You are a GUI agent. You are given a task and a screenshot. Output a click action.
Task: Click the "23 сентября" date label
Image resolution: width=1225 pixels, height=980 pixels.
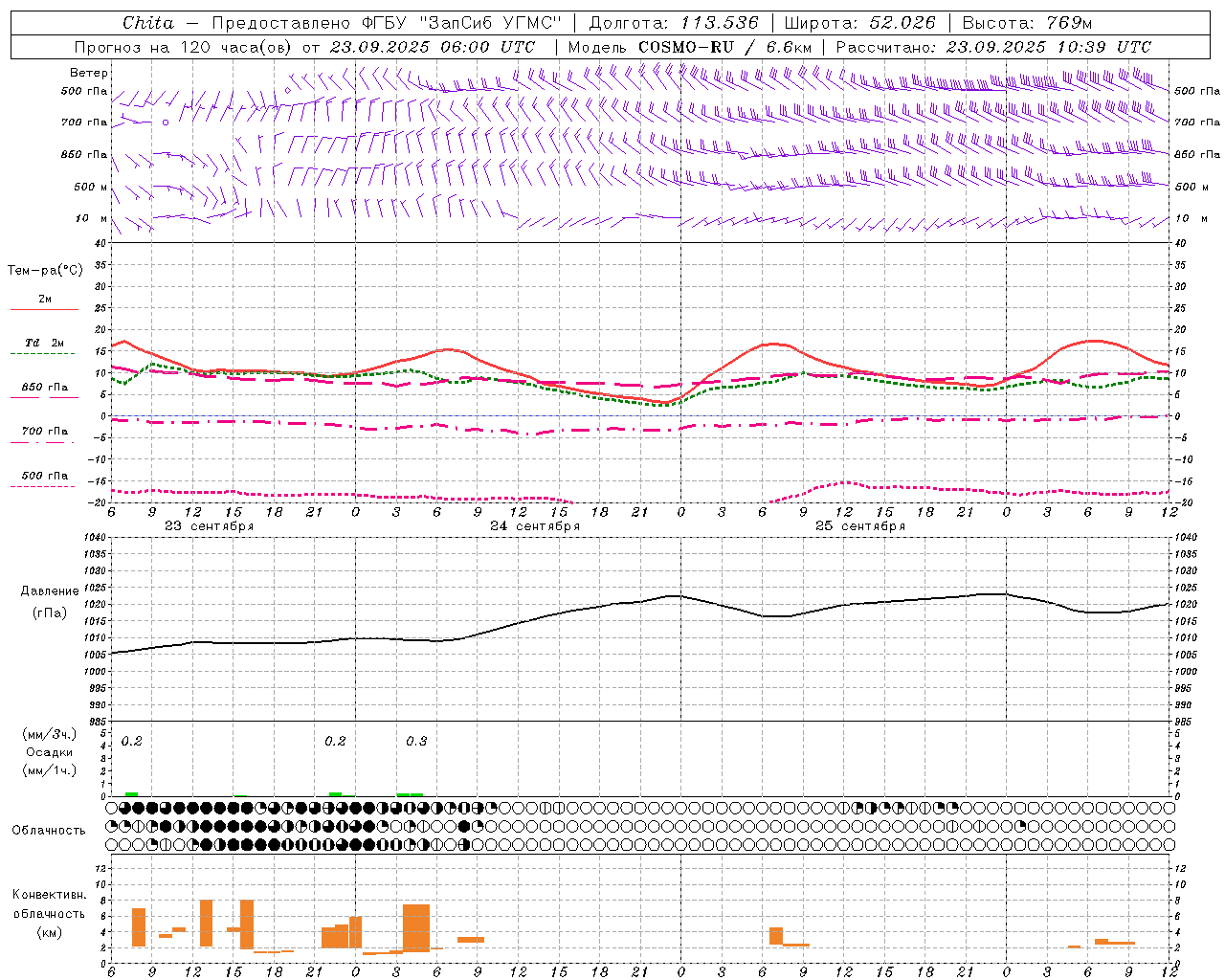click(x=209, y=526)
